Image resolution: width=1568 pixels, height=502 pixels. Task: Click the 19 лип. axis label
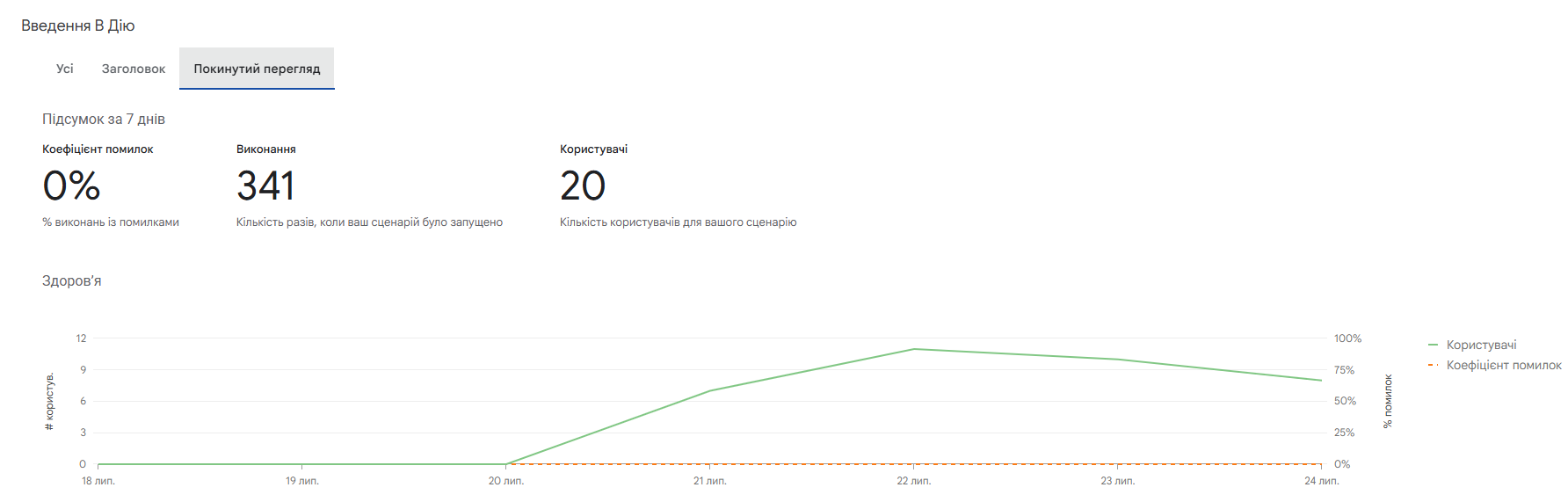click(x=302, y=481)
